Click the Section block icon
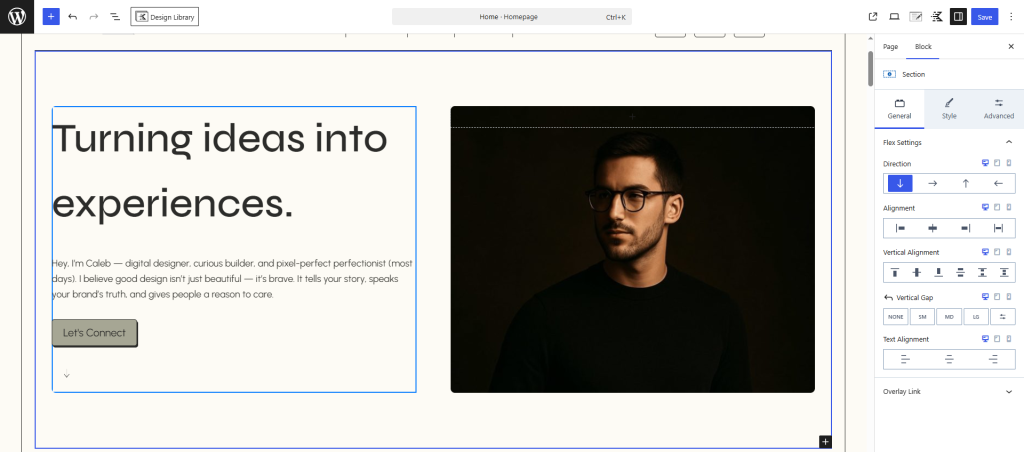This screenshot has width=1024, height=452. 889,74
